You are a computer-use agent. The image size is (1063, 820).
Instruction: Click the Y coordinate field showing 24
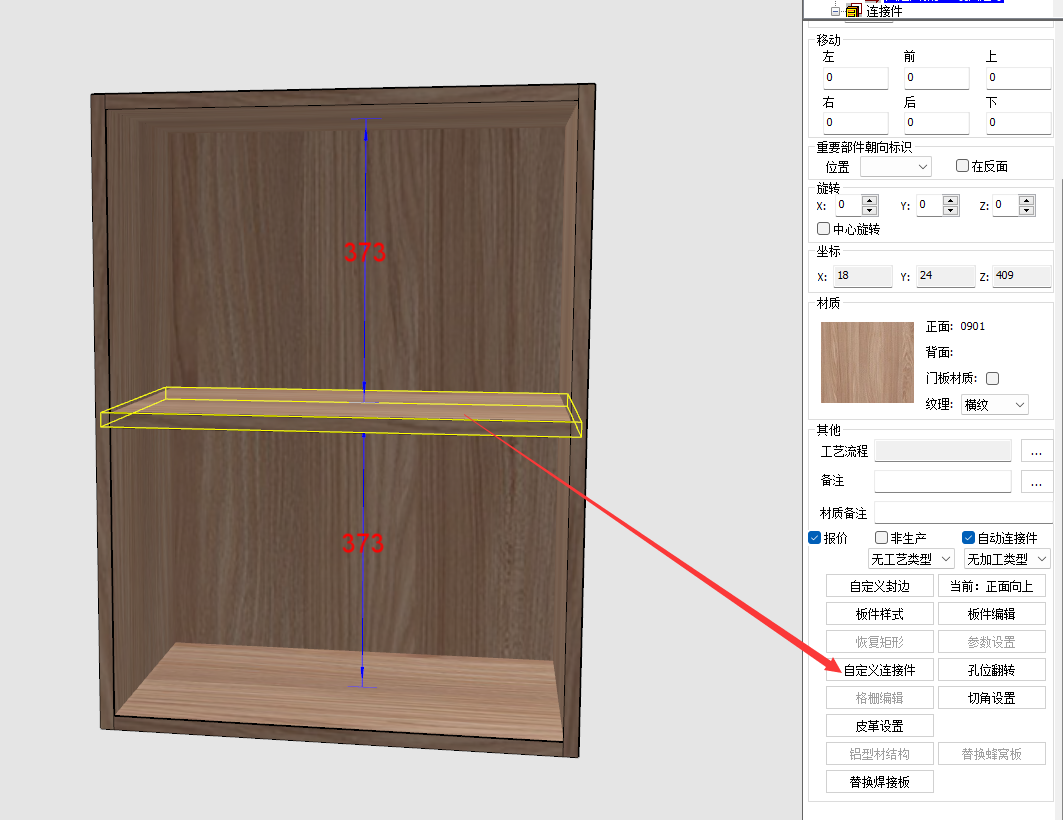(945, 276)
